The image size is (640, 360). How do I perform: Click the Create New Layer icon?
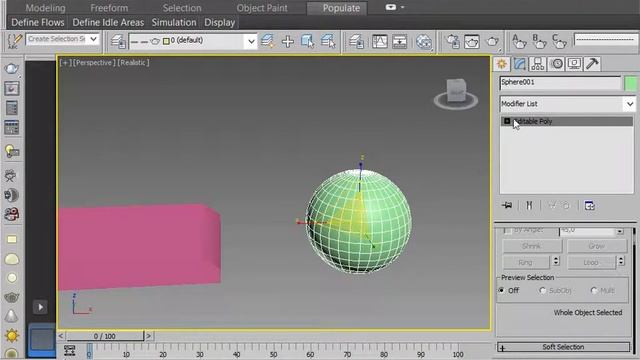[268, 41]
